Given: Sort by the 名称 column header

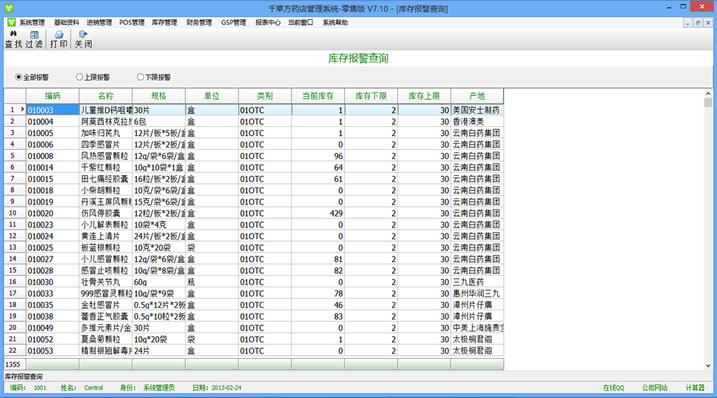Looking at the screenshot, I should point(106,96).
